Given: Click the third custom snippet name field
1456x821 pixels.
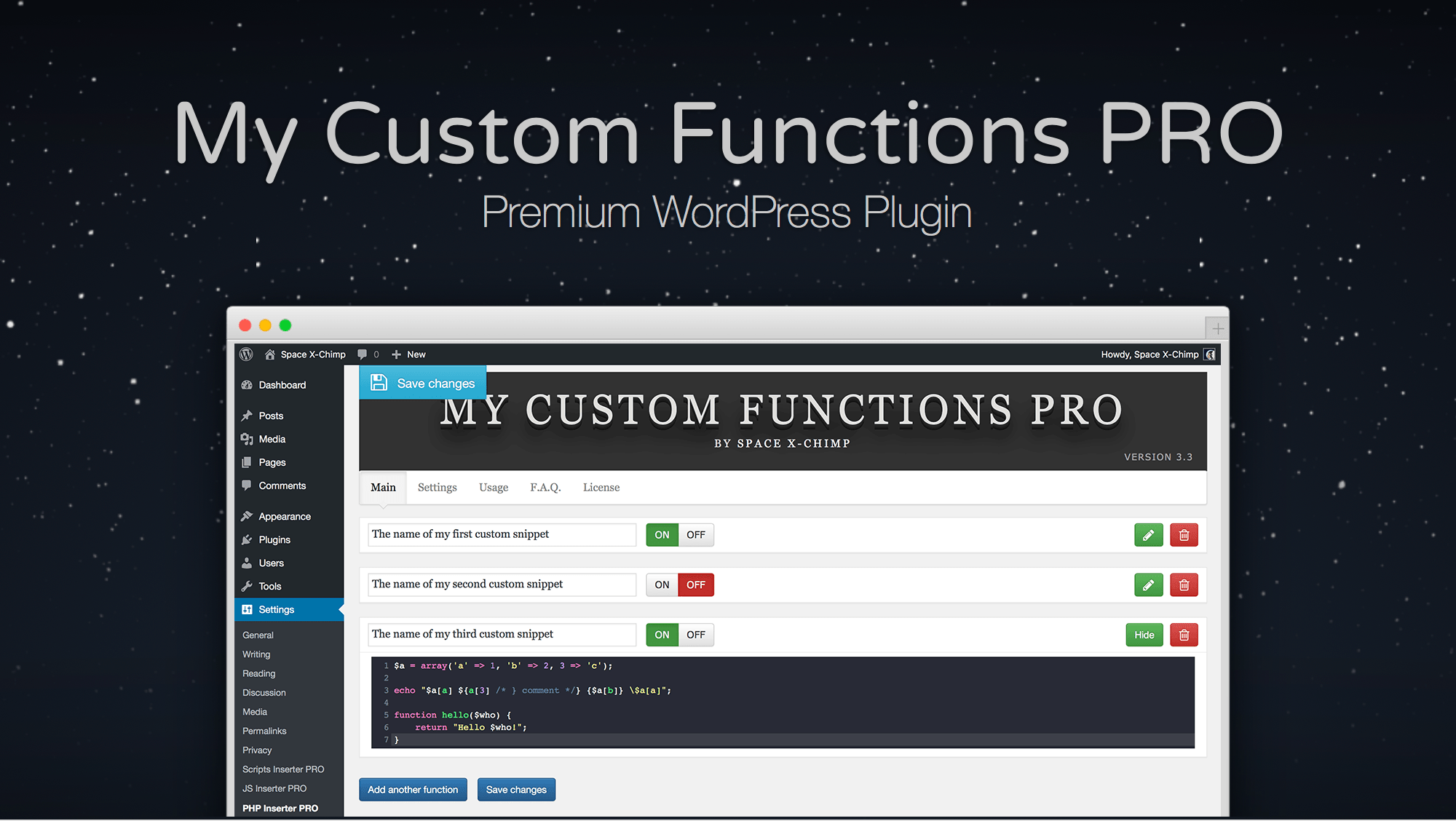Looking at the screenshot, I should coord(502,635).
